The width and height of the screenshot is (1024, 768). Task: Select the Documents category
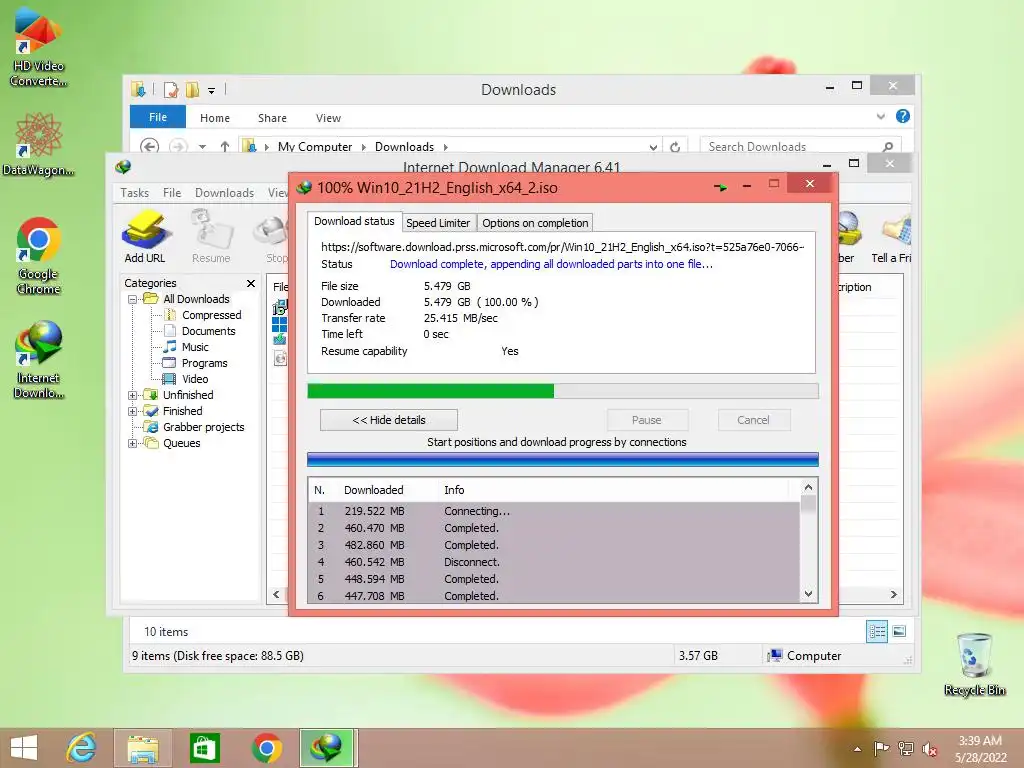208,331
